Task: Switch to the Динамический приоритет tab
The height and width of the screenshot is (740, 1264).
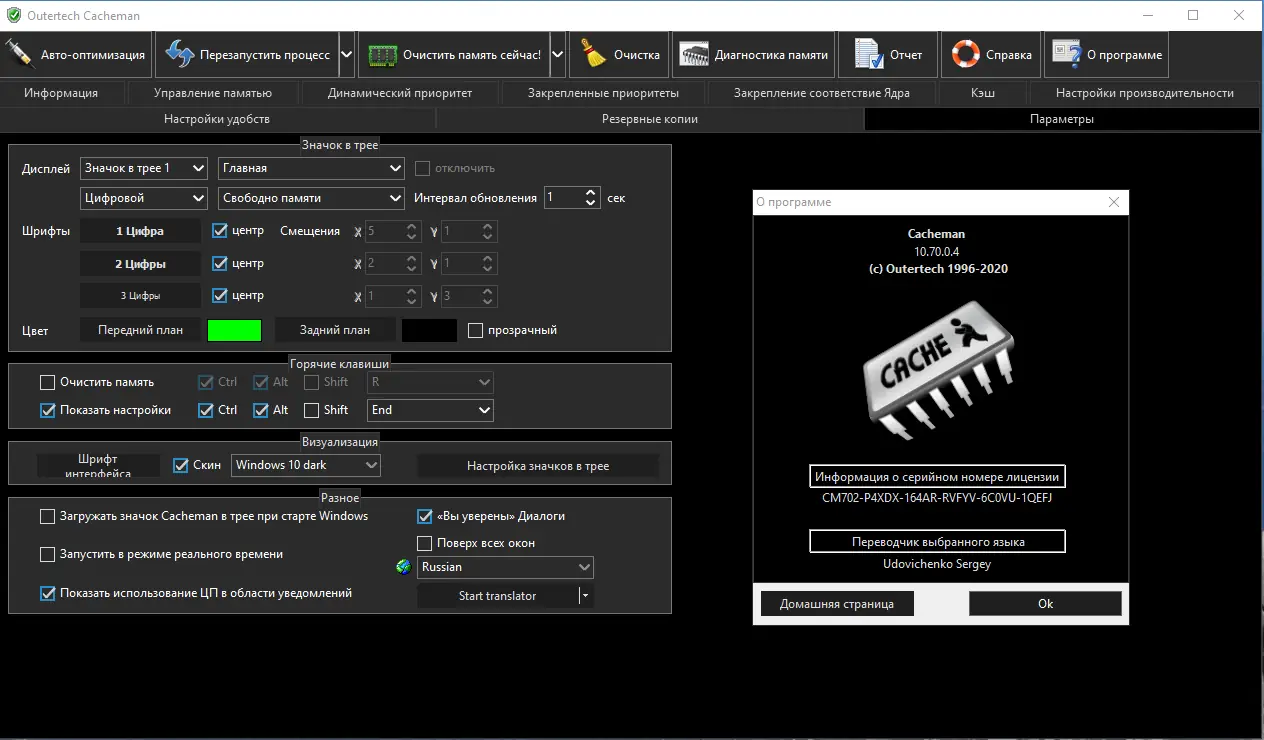Action: 400,93
